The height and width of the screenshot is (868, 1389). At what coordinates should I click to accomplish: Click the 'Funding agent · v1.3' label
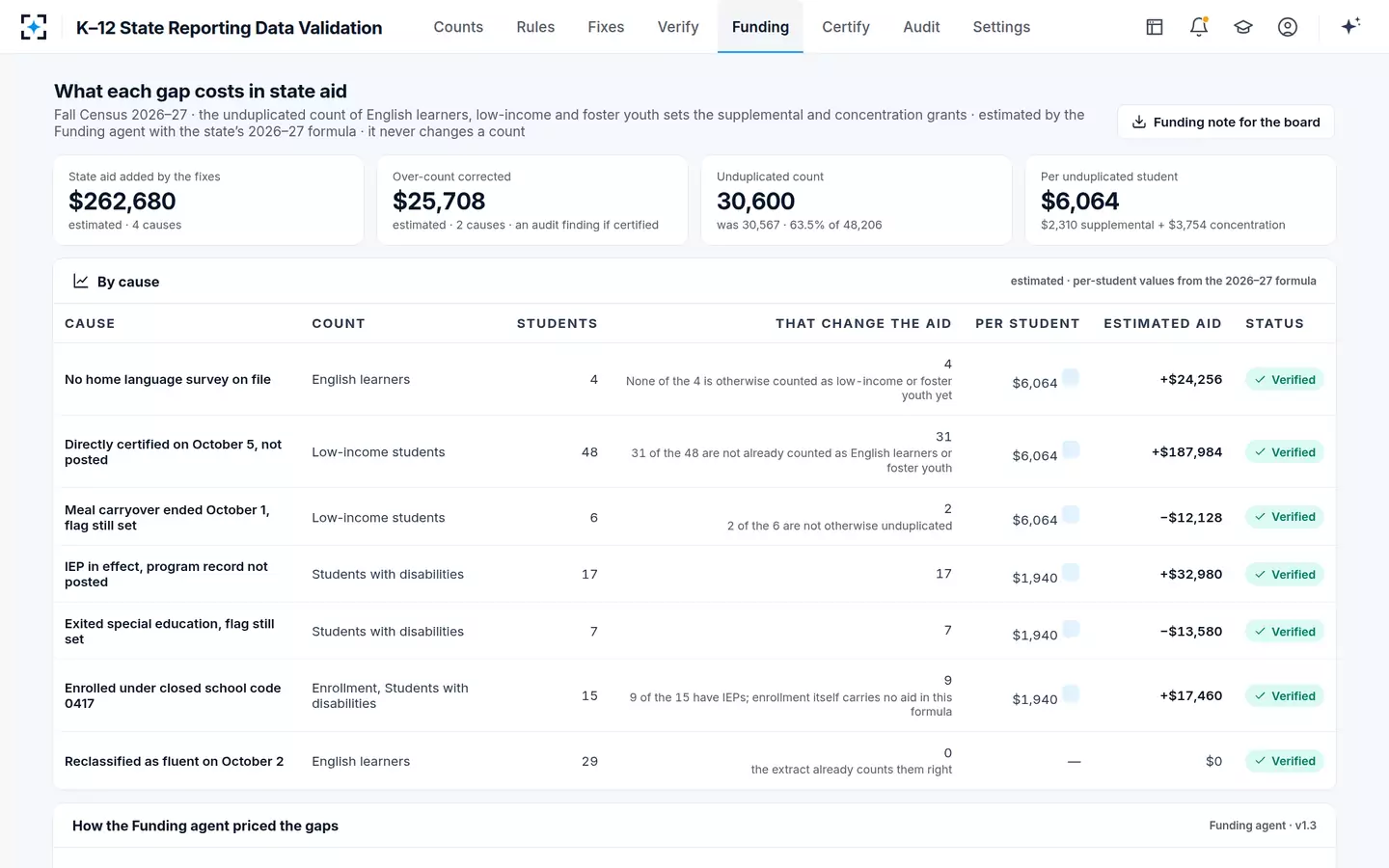click(1263, 826)
